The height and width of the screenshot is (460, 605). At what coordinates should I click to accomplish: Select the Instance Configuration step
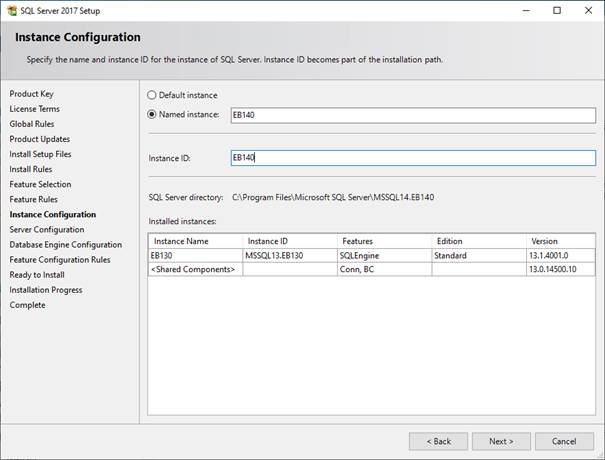click(53, 214)
